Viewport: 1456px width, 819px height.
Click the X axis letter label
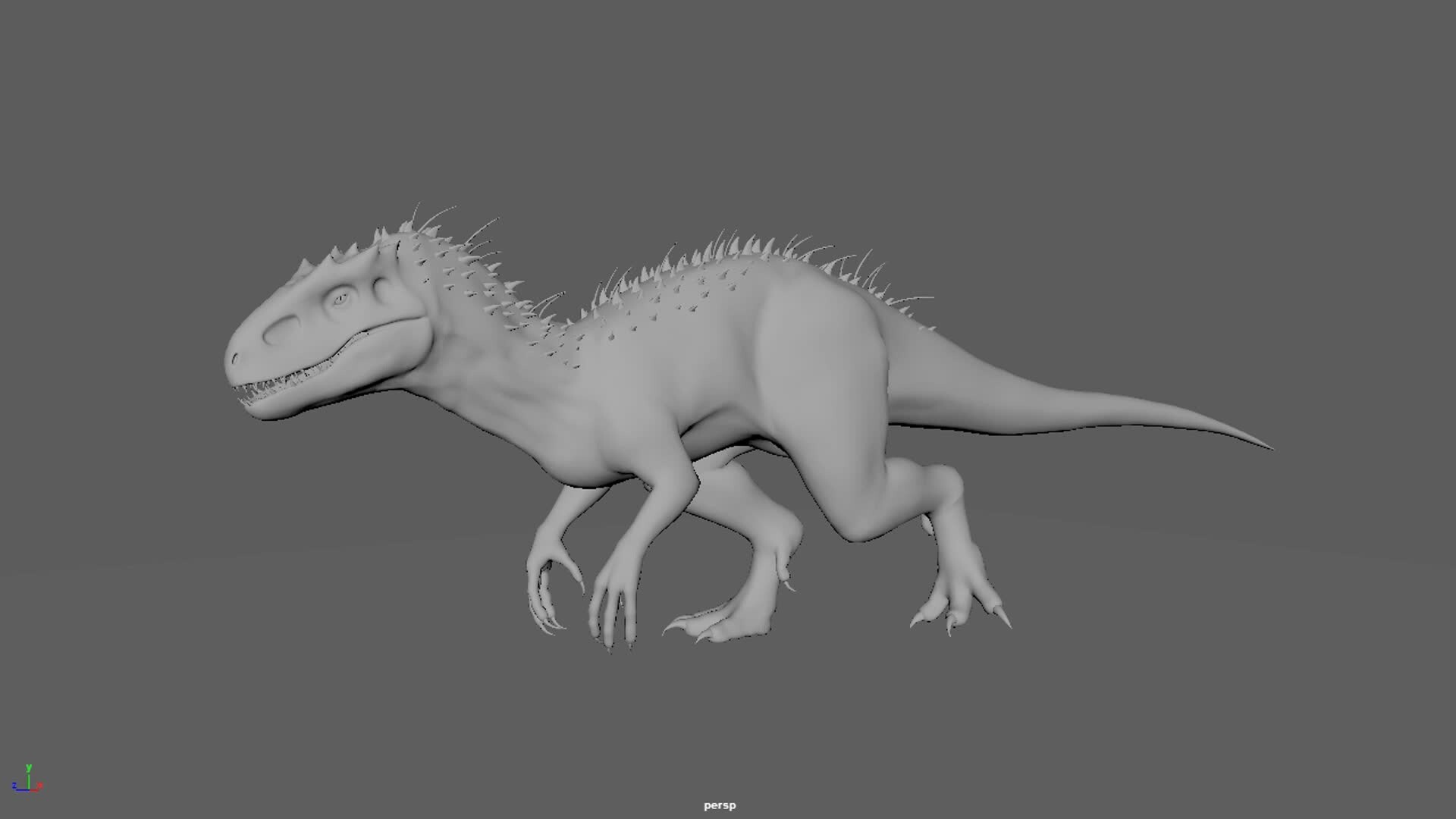[x=40, y=785]
